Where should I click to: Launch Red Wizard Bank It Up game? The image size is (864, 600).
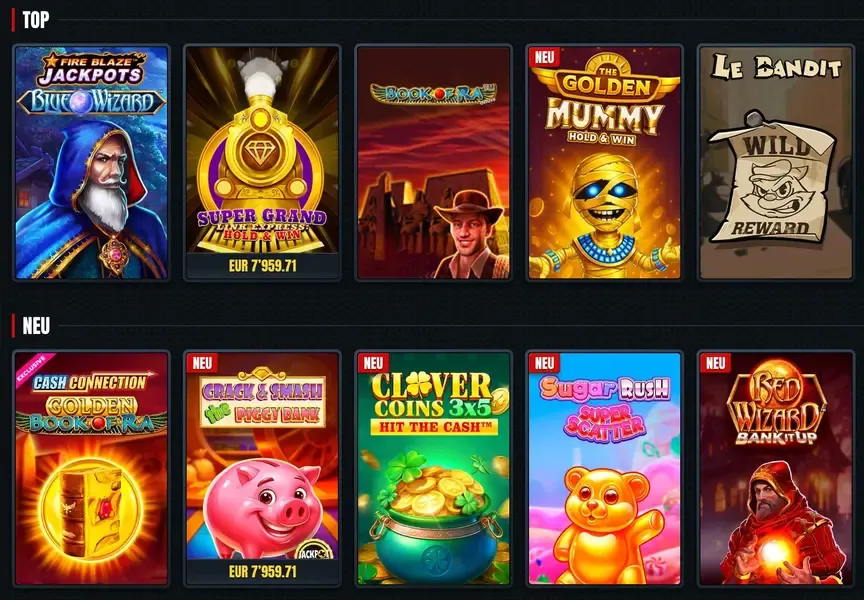(776, 468)
